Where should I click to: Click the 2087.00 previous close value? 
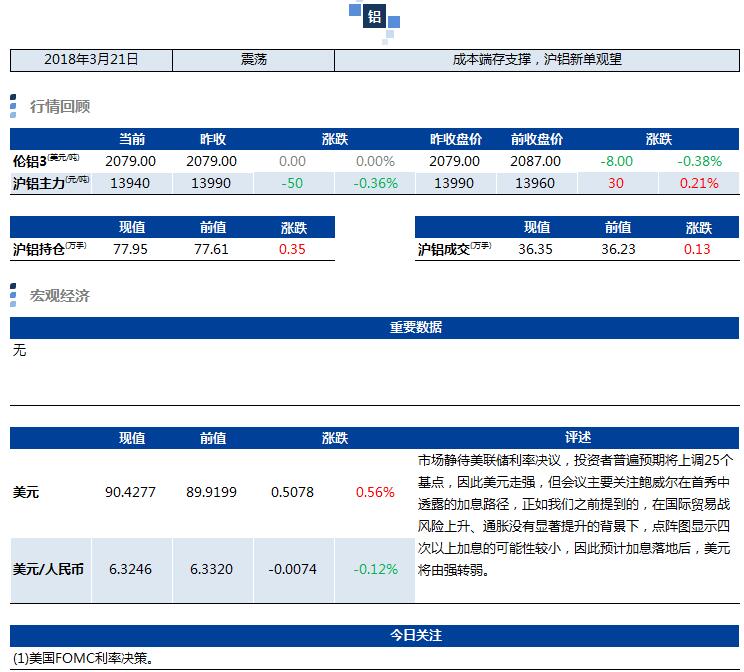point(535,161)
